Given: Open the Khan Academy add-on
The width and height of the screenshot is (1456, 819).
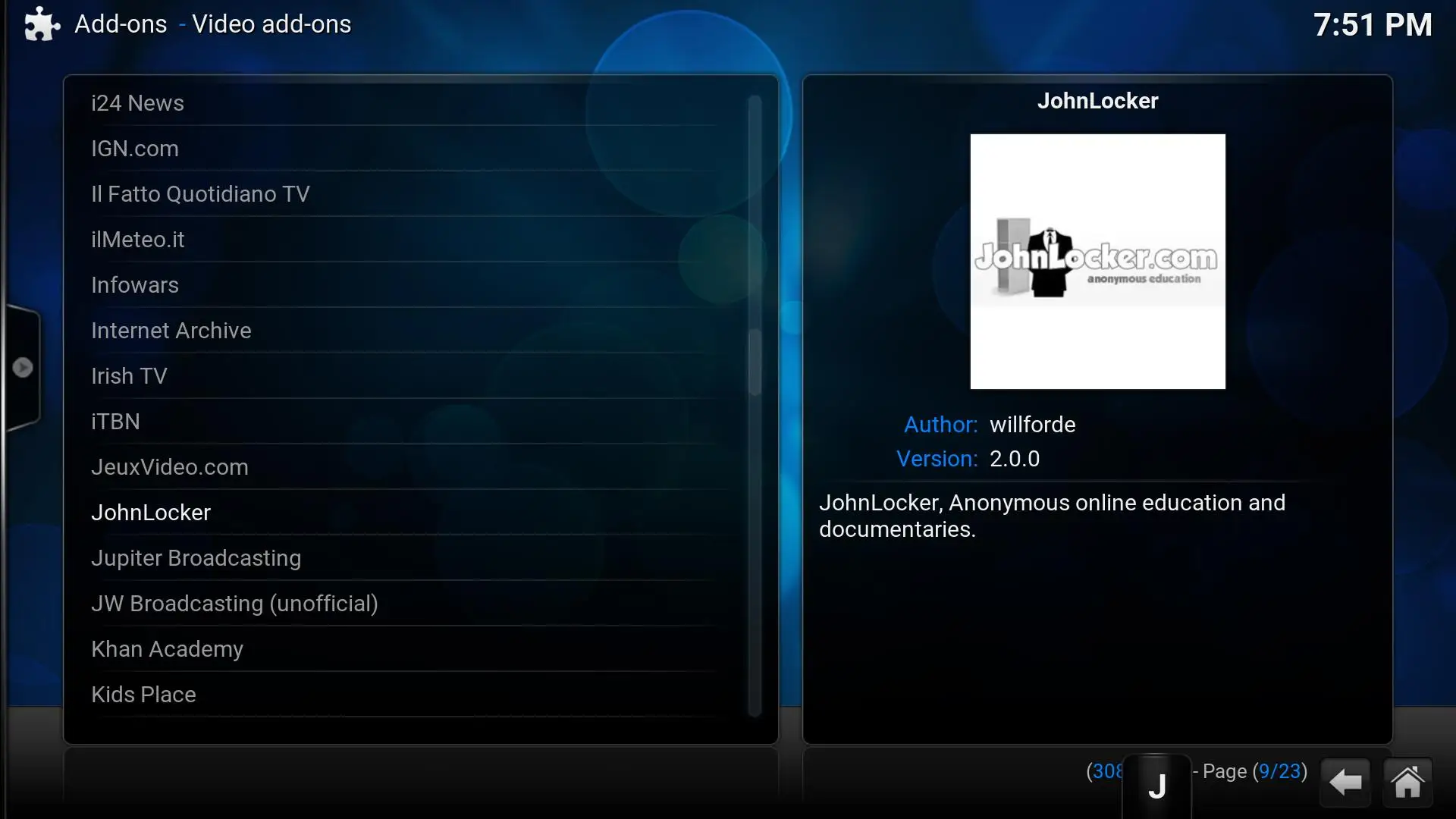Looking at the screenshot, I should click(402, 649).
